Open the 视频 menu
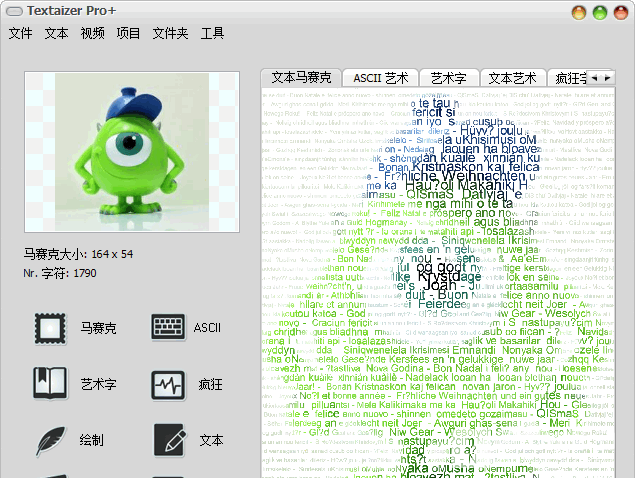The image size is (635, 478). 92,33
